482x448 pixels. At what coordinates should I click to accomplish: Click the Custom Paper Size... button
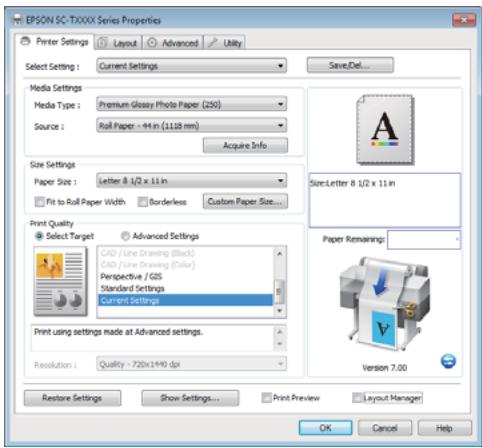[245, 202]
